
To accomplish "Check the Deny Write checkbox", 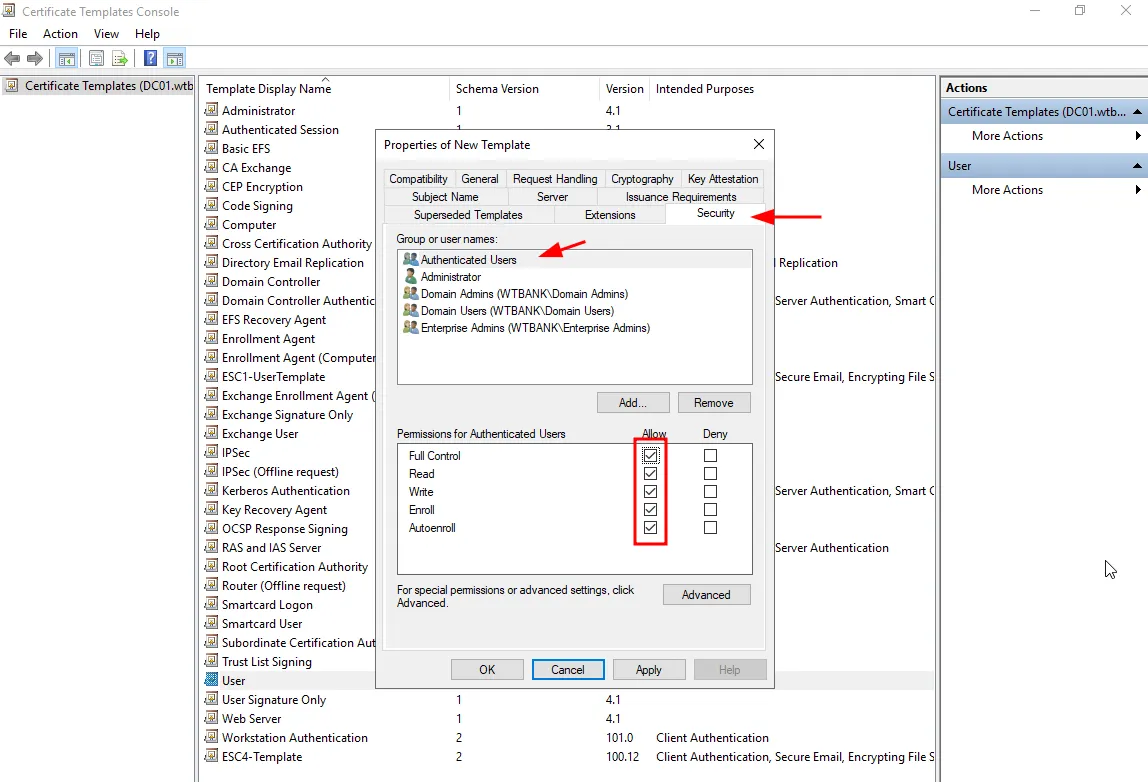I will pos(710,492).
